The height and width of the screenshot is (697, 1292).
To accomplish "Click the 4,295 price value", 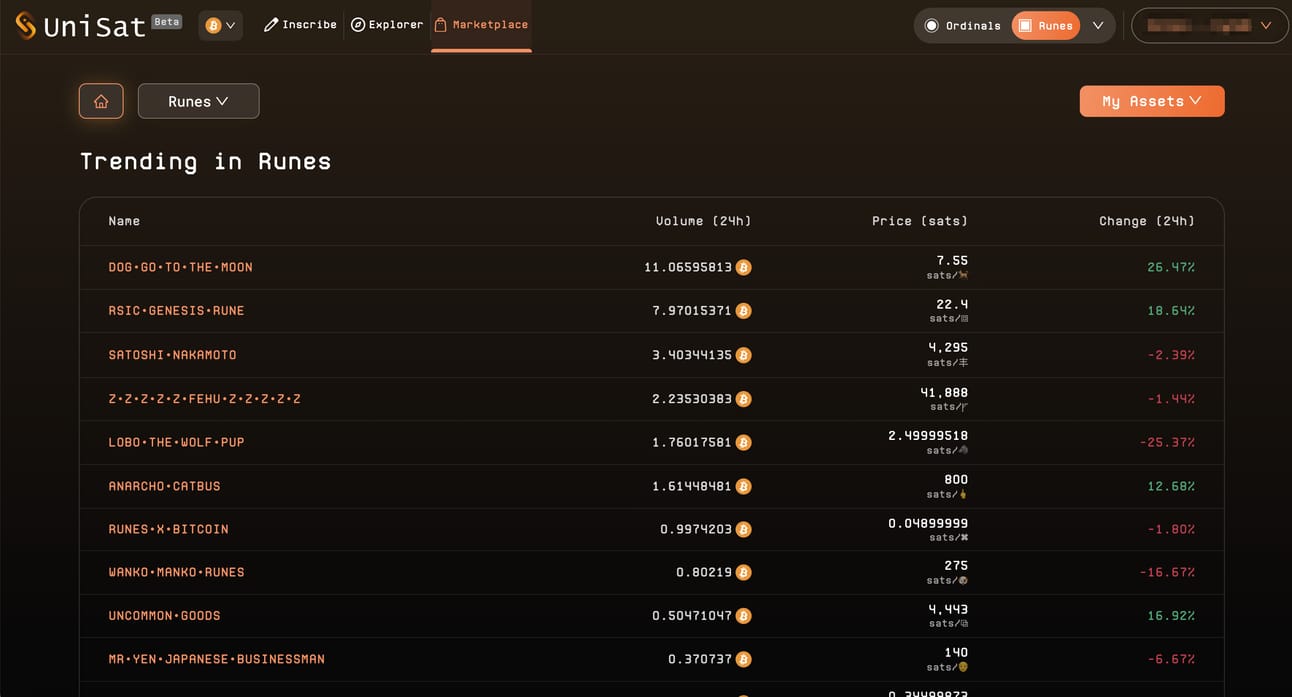I will click(x=948, y=348).
